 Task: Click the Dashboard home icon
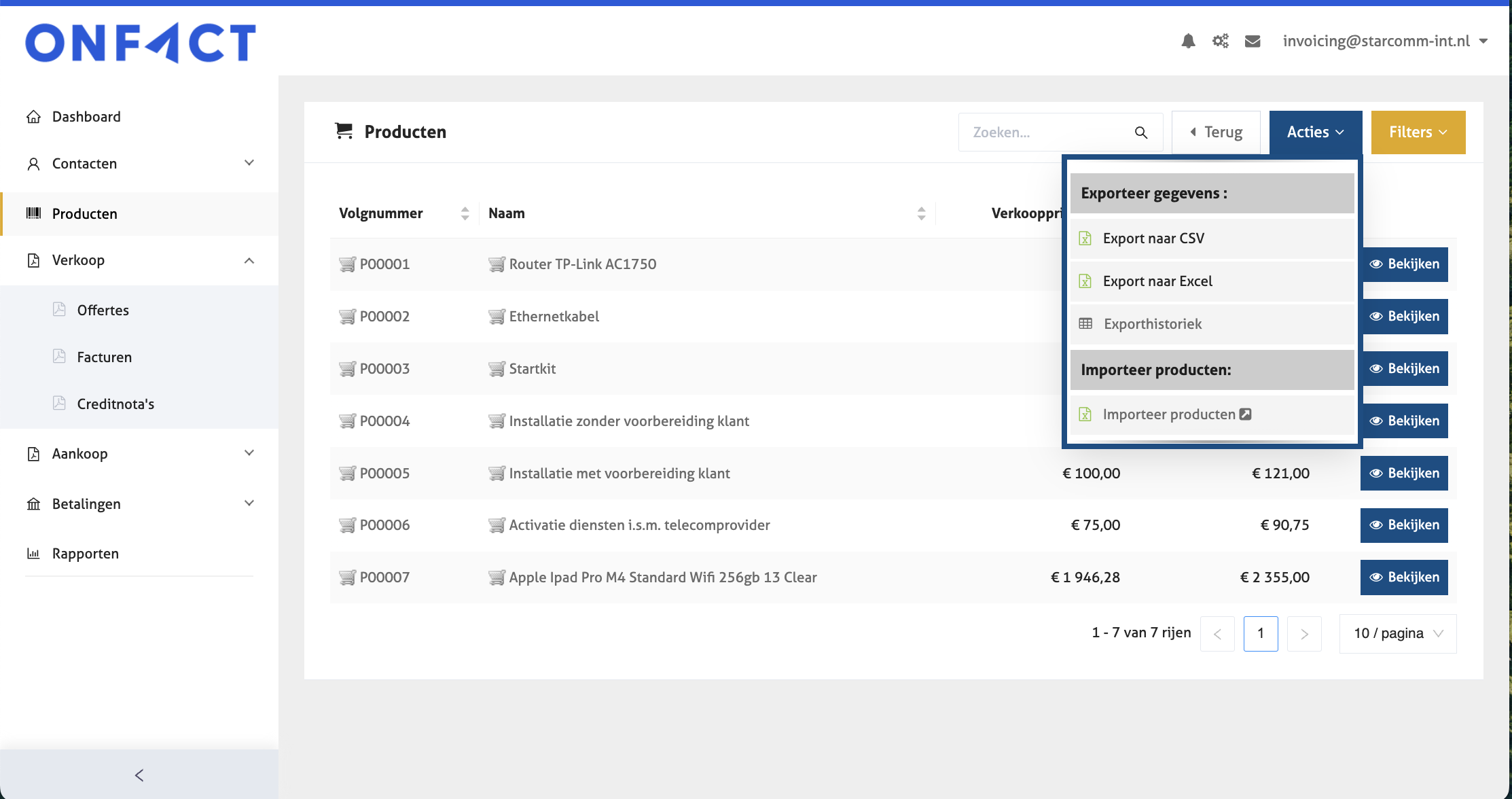pos(33,117)
